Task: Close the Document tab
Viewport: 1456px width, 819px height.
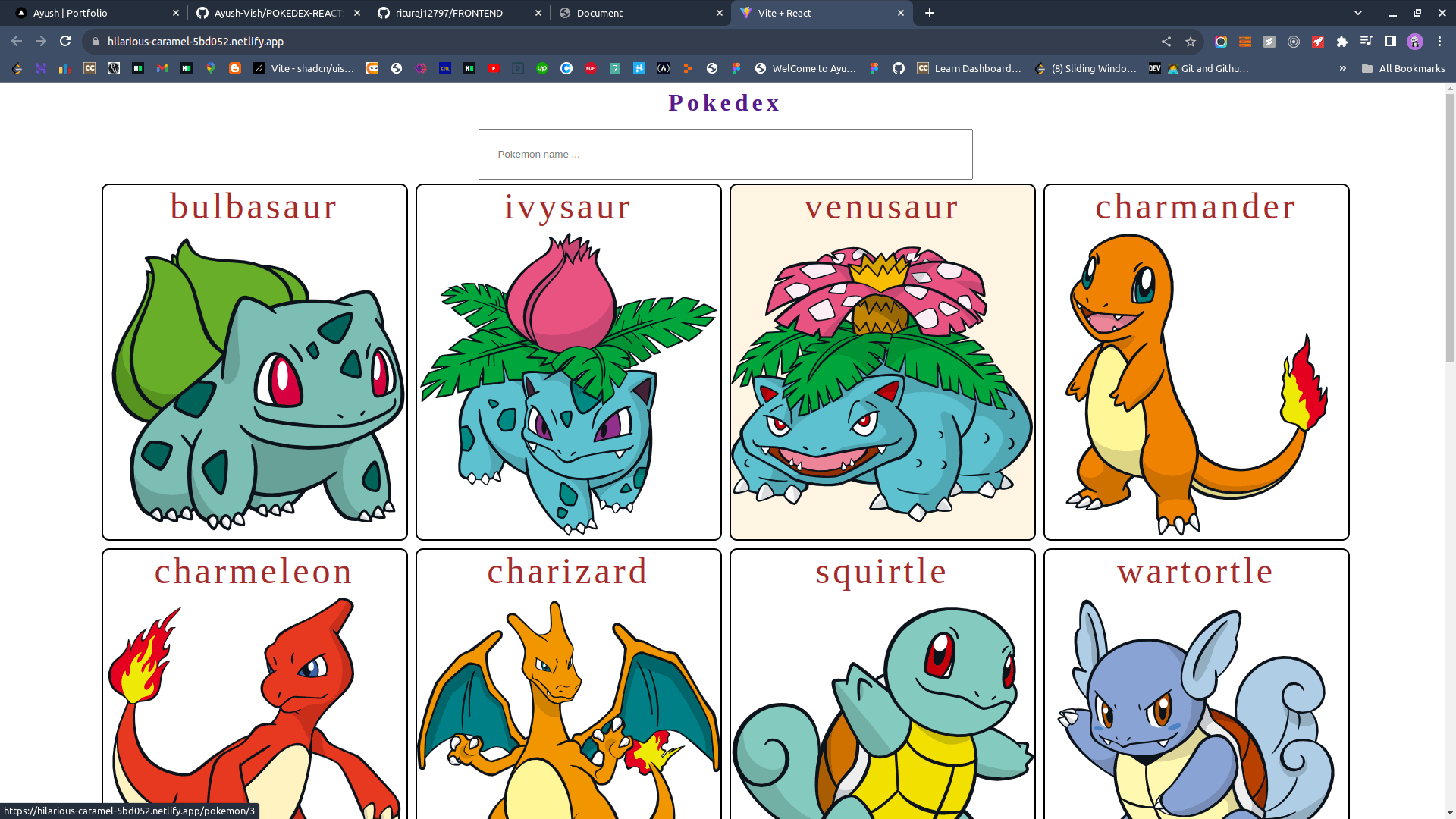Action: click(x=720, y=13)
